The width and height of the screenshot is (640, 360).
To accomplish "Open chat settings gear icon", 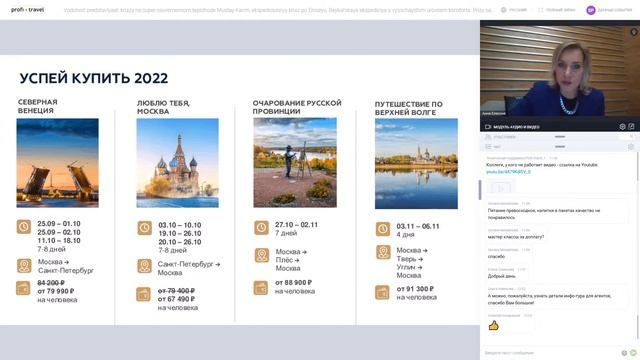I will pyautogui.click(x=631, y=147).
